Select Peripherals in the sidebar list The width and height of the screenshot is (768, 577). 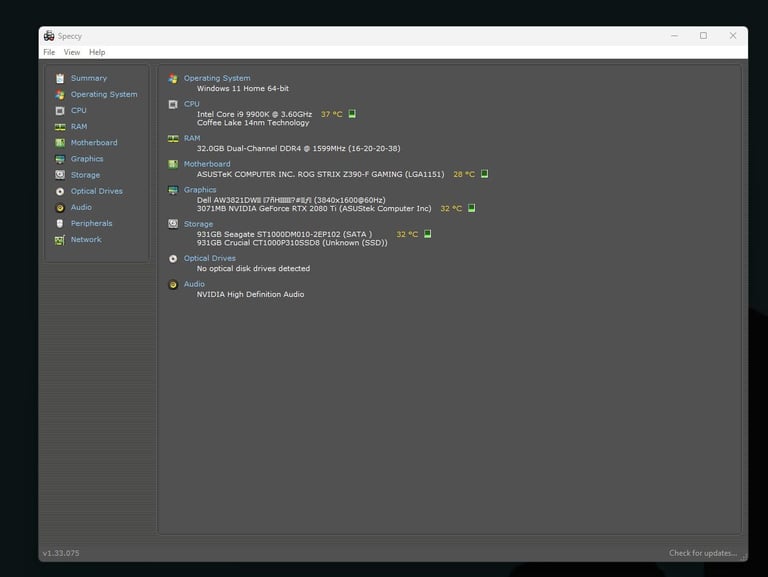(91, 224)
